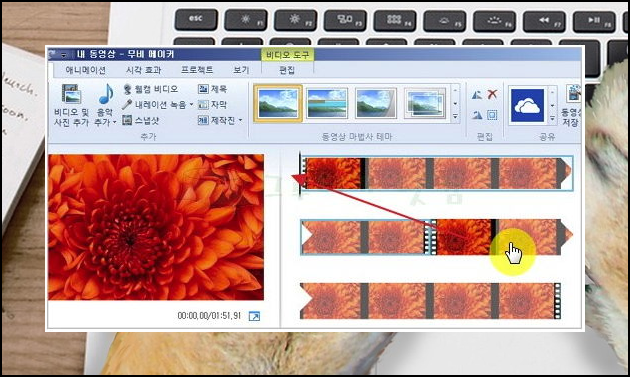
Task: Select the first clip in the bottom timeline row
Action: coord(331,301)
